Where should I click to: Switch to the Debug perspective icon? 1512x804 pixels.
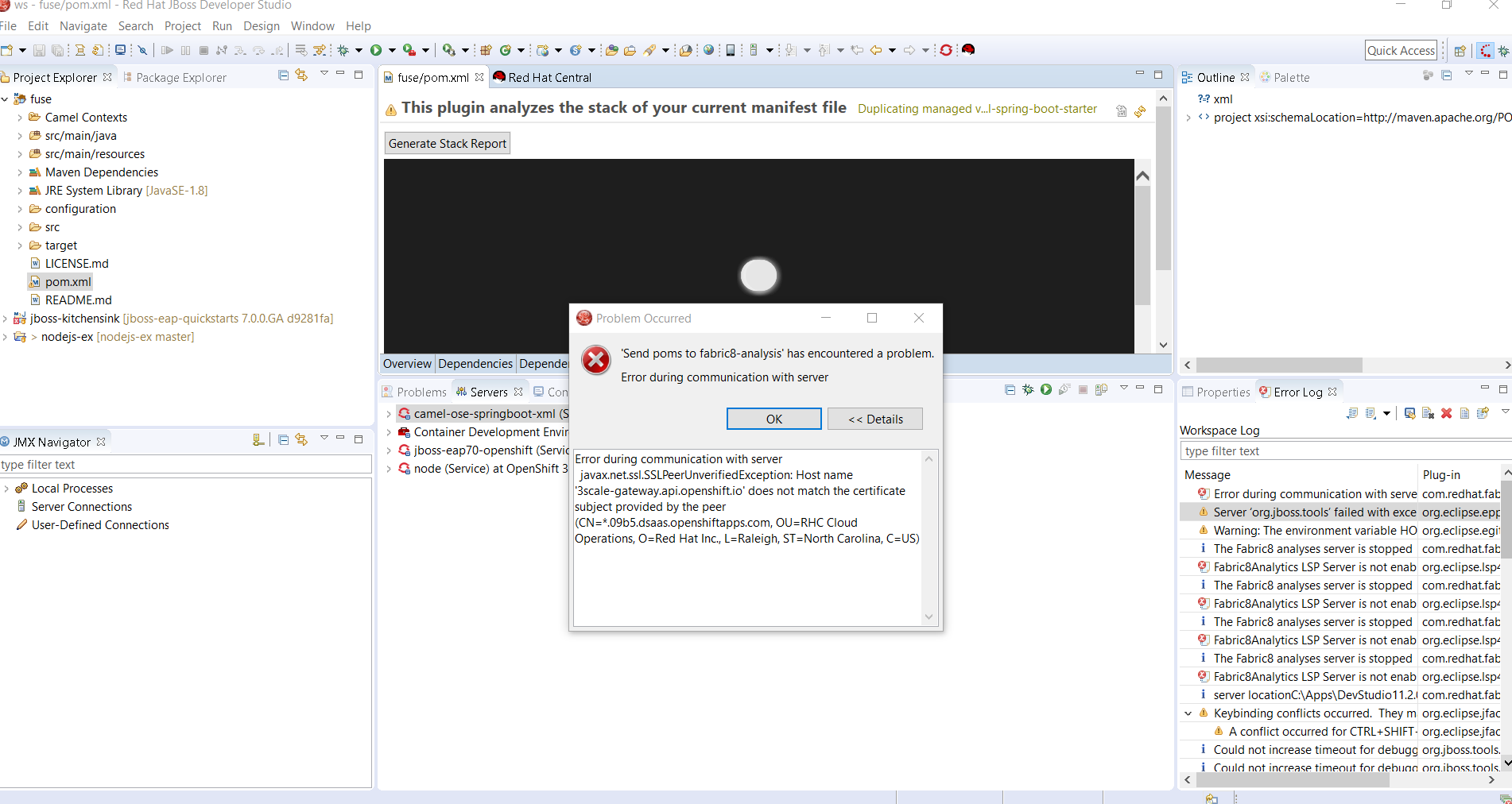(x=1504, y=51)
